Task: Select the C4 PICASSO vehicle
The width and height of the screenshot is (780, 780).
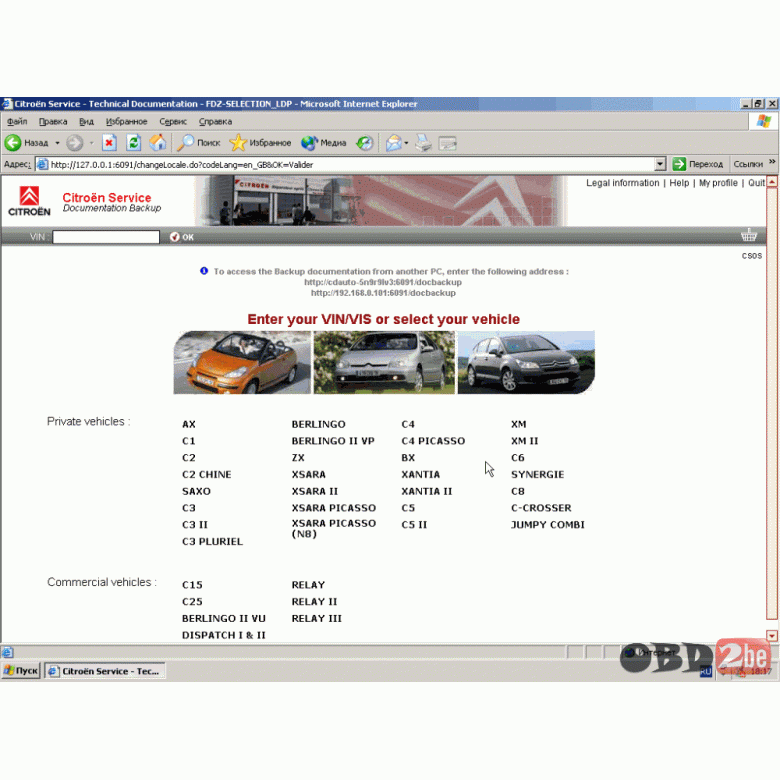Action: (433, 441)
